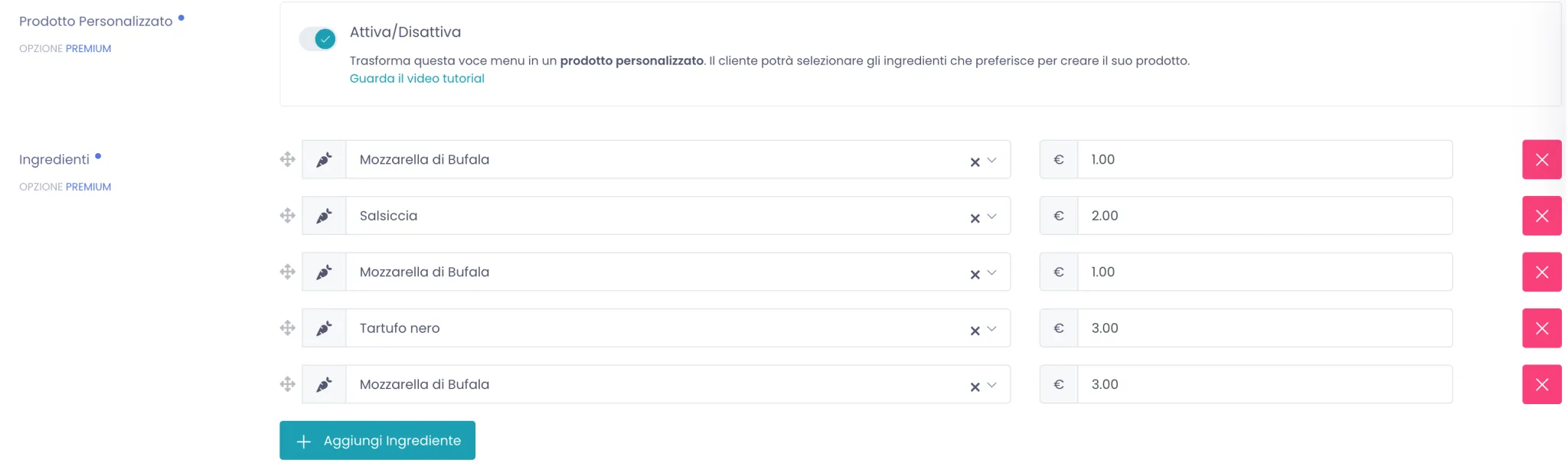Open the first Mozzarella di Bufala dropdown
Screen dimensions: 1568x473
991,160
